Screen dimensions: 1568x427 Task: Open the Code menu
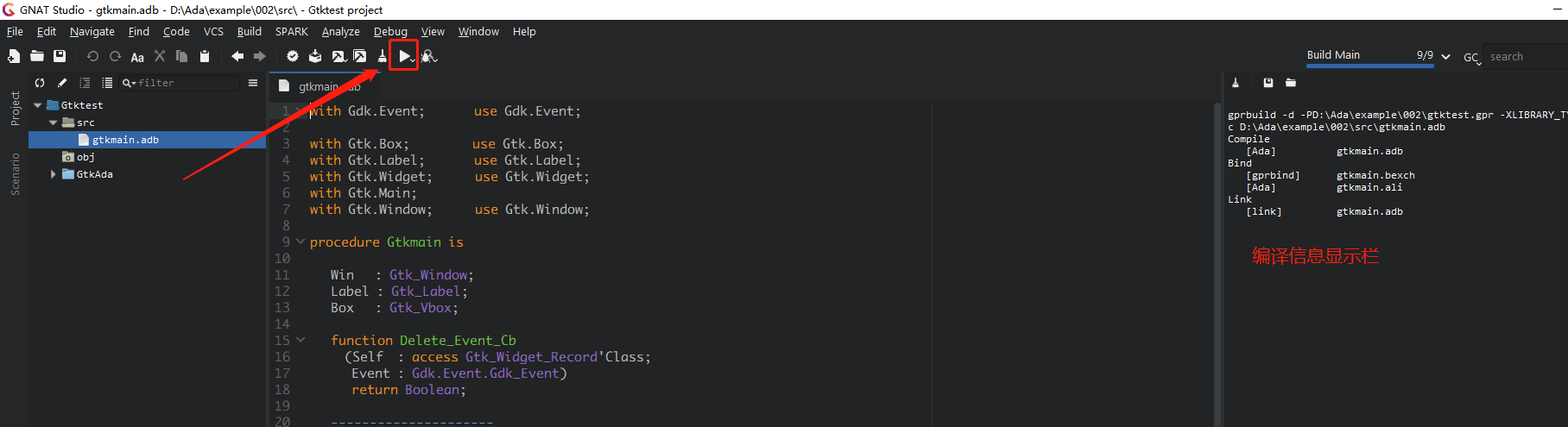[176, 31]
